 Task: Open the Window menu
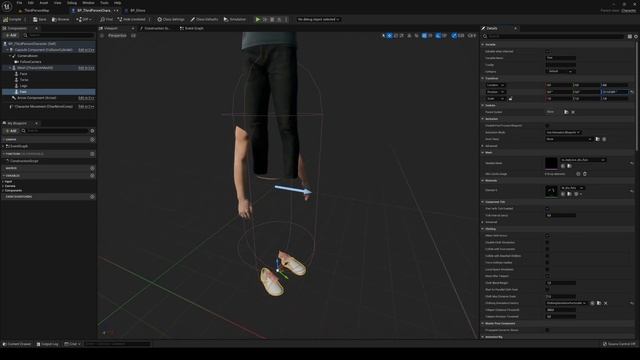(88, 3)
